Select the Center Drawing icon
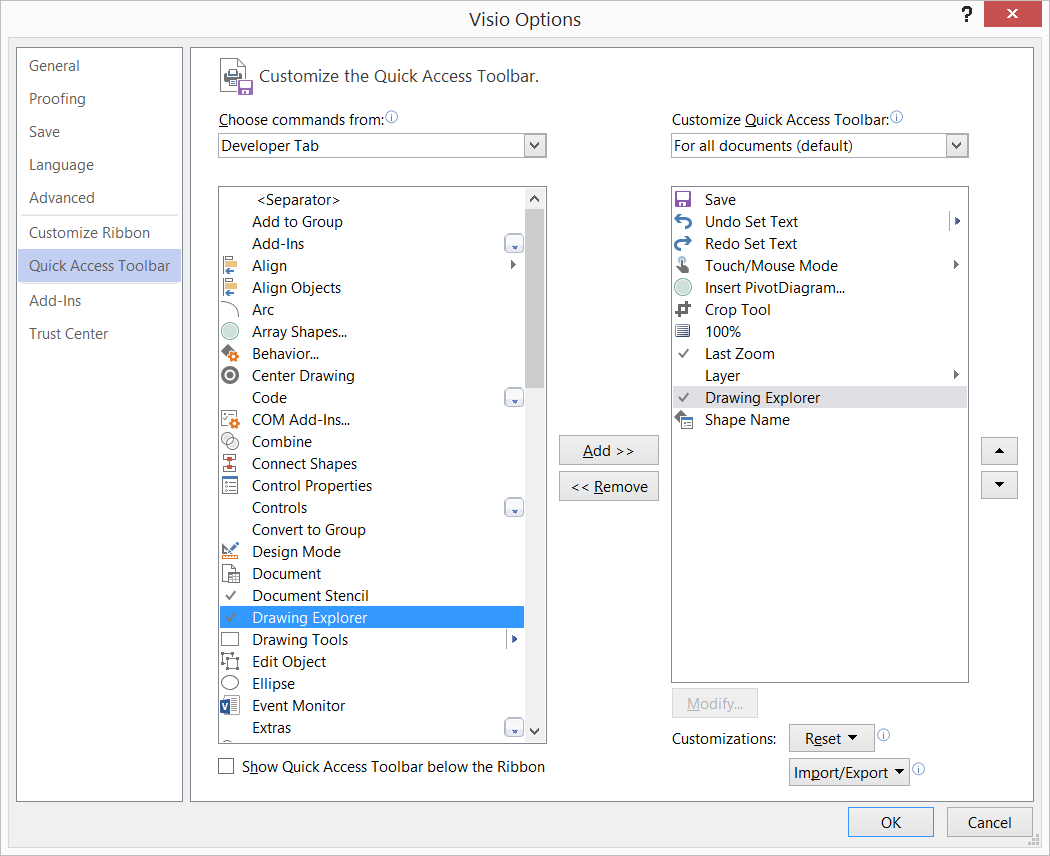 tap(229, 375)
